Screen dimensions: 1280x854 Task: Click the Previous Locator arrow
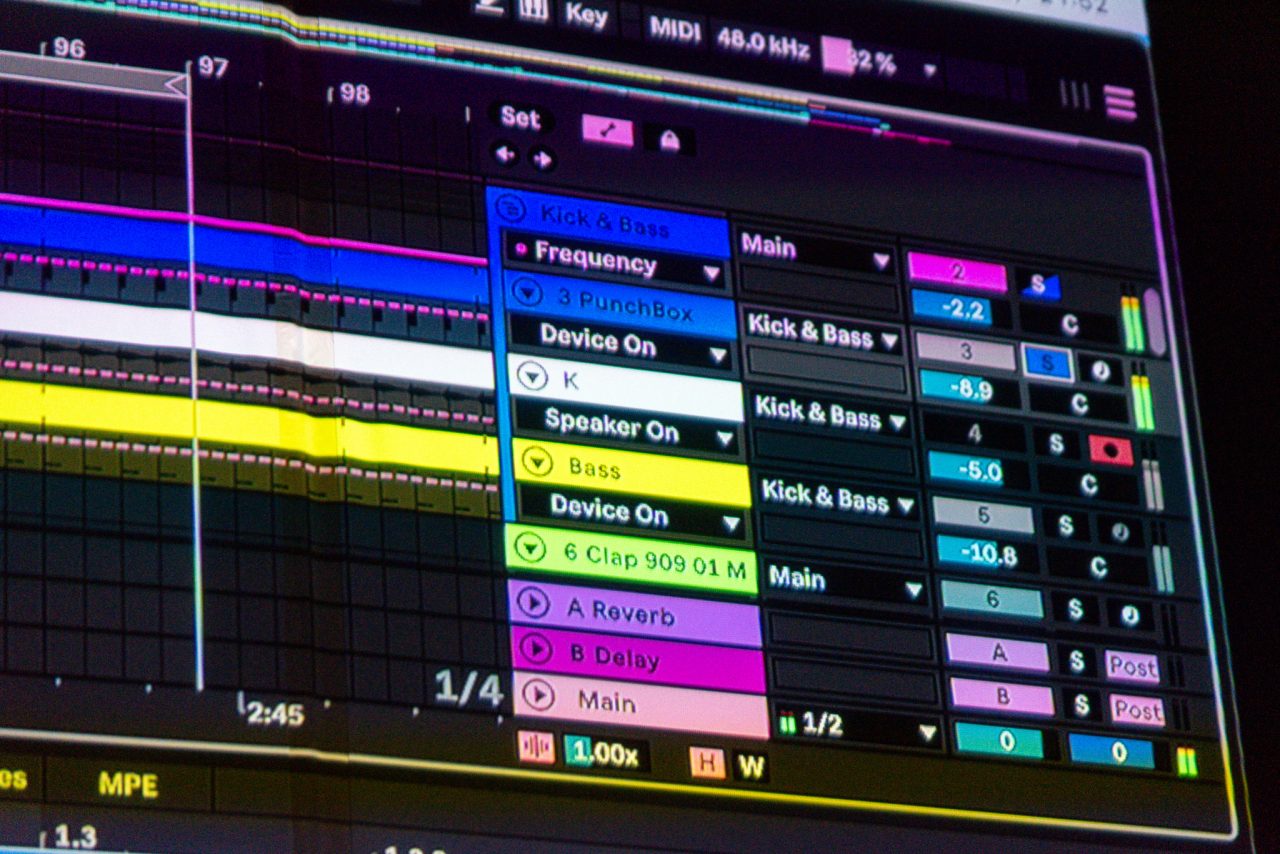(505, 155)
